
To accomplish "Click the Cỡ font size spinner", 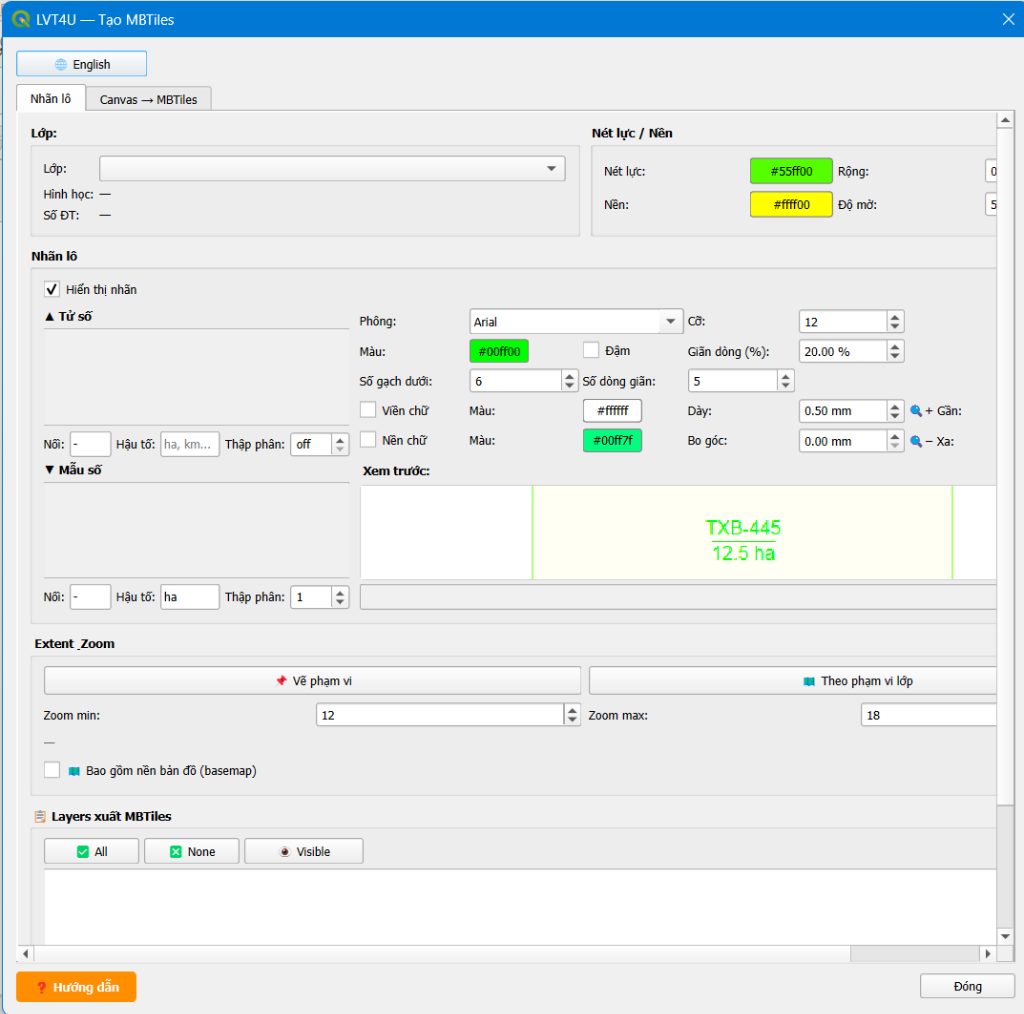I will point(851,321).
